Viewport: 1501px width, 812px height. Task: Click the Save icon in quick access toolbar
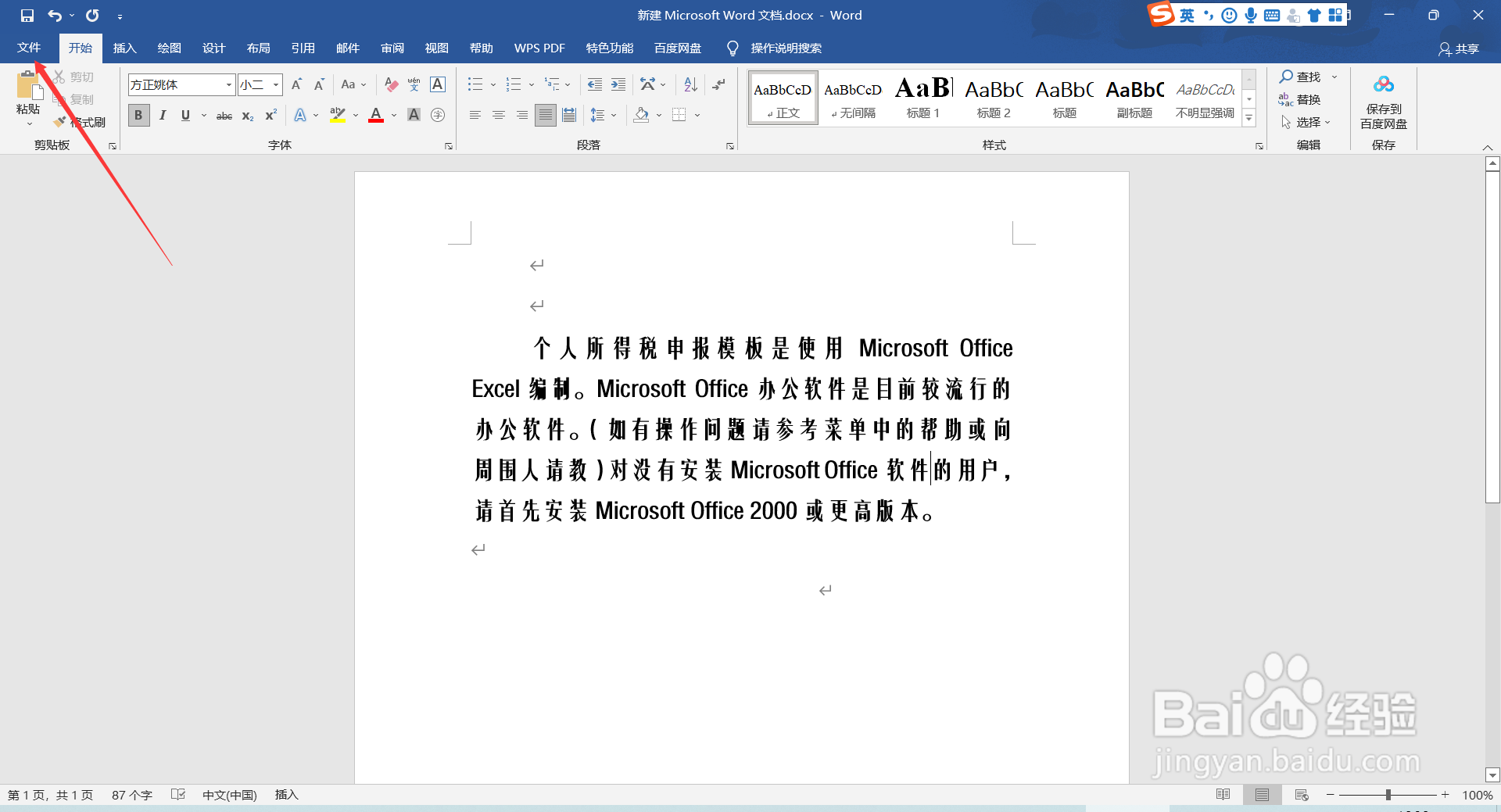click(x=27, y=16)
